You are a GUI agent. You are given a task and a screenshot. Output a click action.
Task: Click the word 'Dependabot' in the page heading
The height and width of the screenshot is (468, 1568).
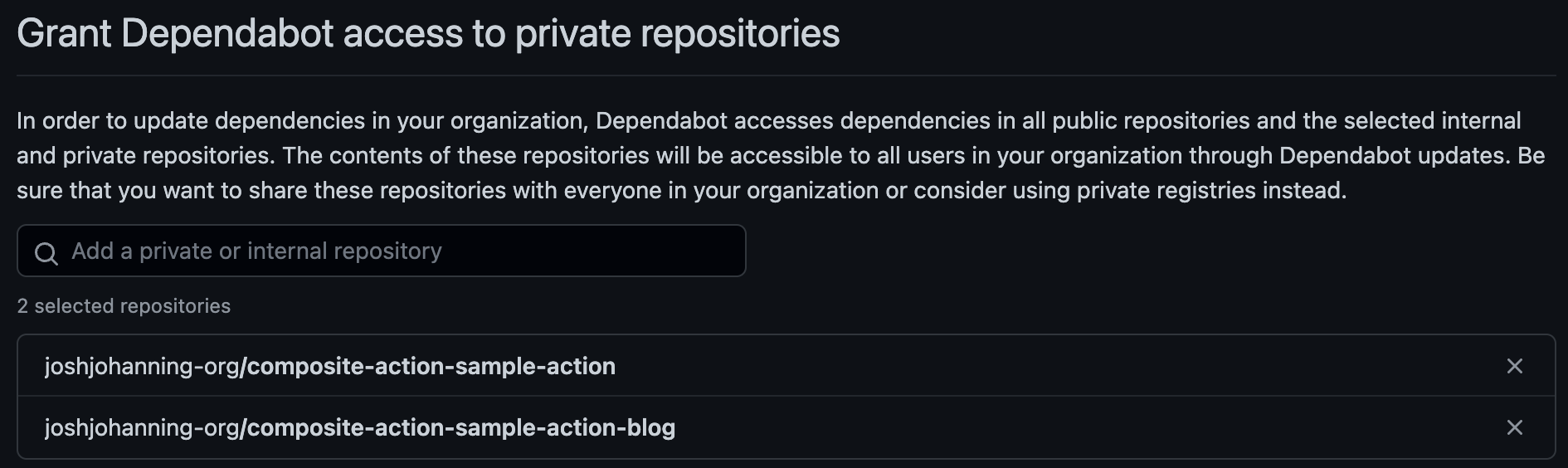(227, 34)
